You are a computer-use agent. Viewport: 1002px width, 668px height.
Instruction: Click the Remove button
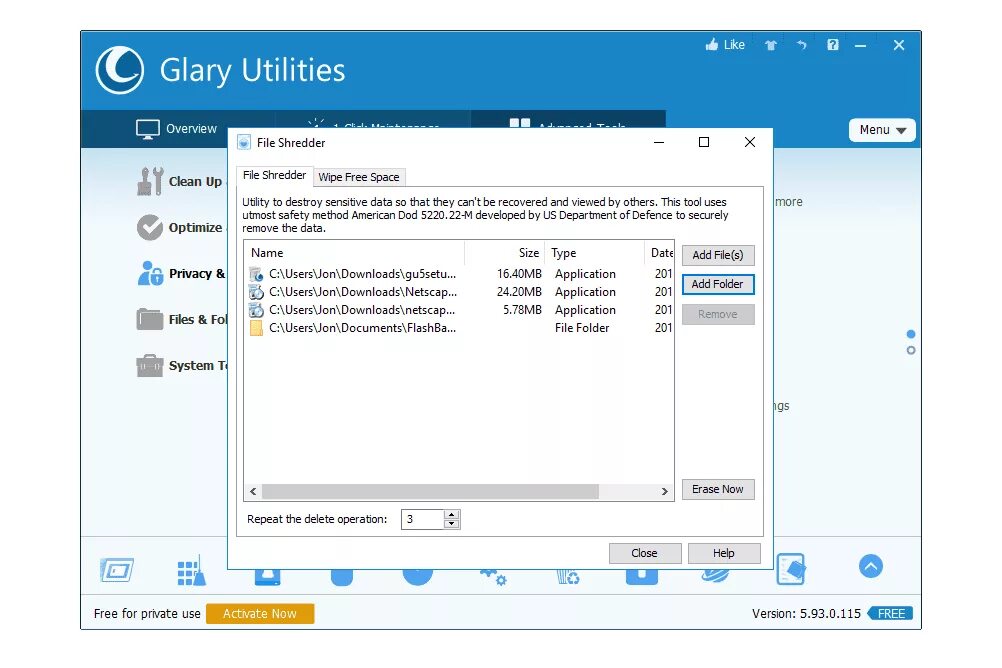718,315
